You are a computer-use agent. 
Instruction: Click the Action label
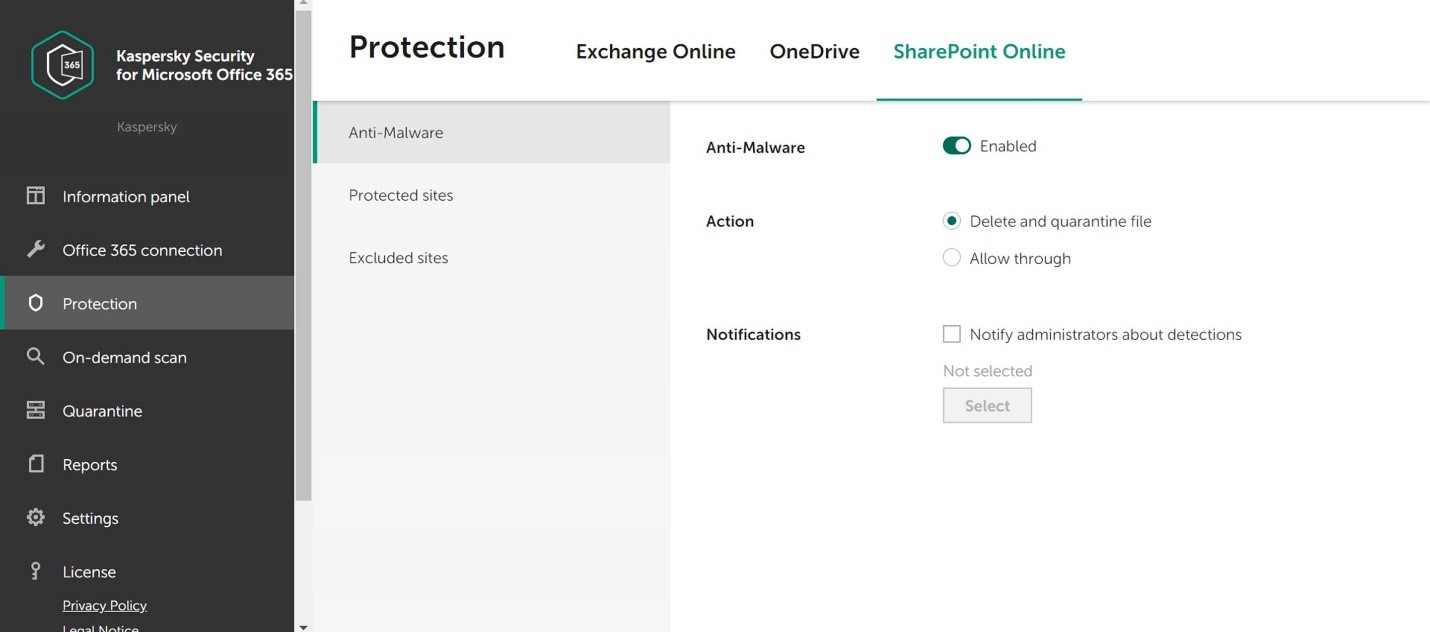click(x=730, y=222)
